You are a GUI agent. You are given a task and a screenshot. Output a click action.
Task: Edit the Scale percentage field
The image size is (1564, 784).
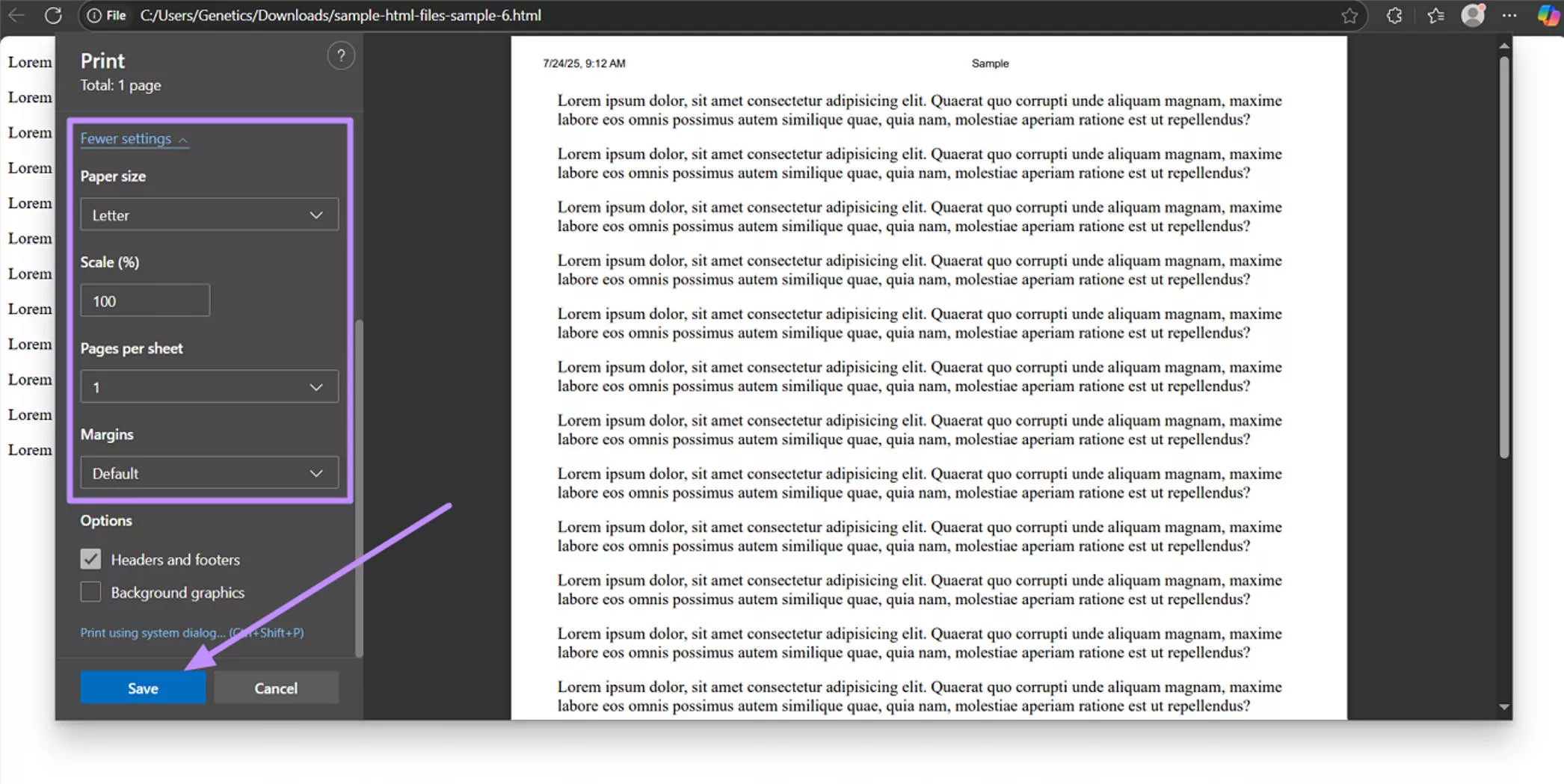tap(144, 300)
